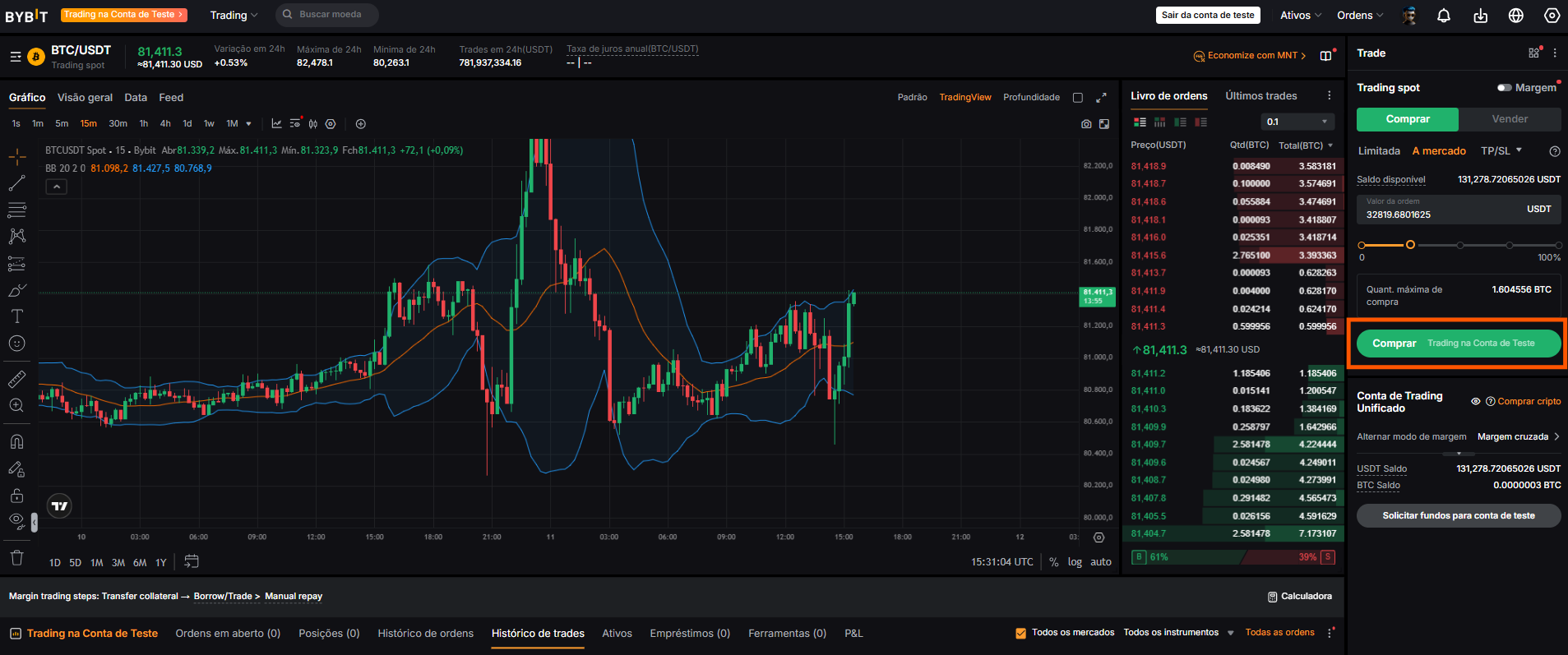Switch to the Vender side
The width and height of the screenshot is (1568, 655).
click(x=1510, y=119)
